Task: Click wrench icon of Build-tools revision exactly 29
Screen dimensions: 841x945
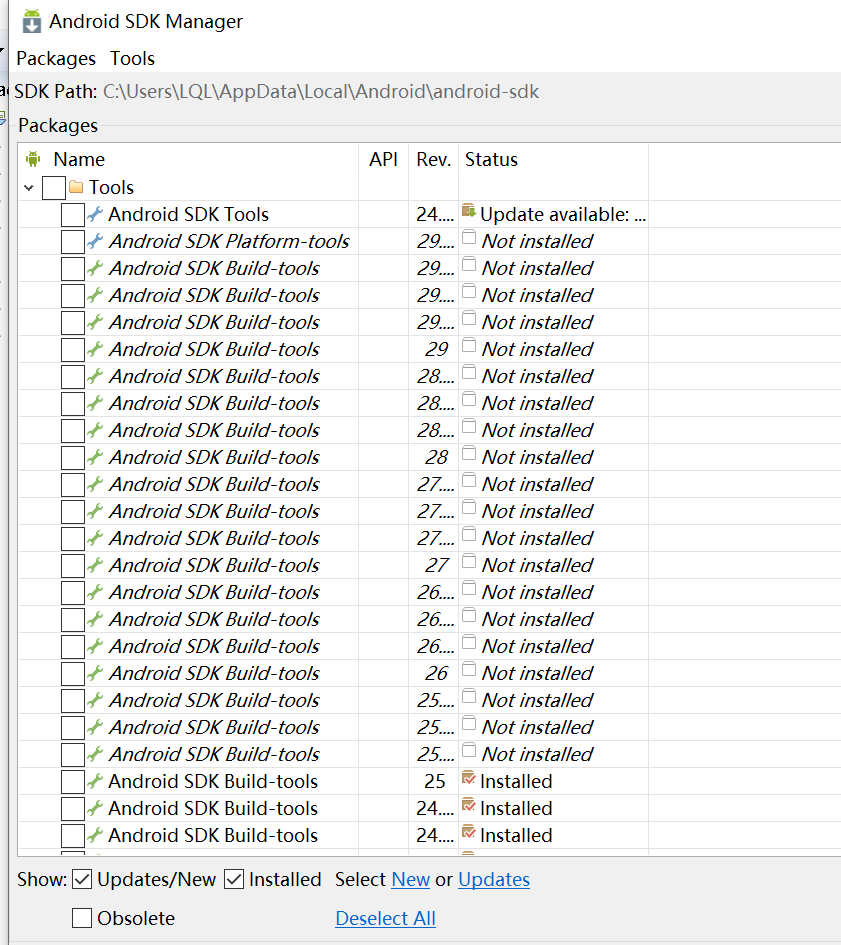Action: click(x=95, y=349)
